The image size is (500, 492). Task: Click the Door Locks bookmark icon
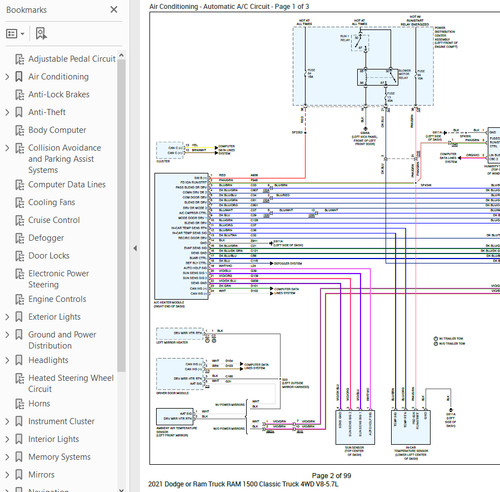pos(20,256)
